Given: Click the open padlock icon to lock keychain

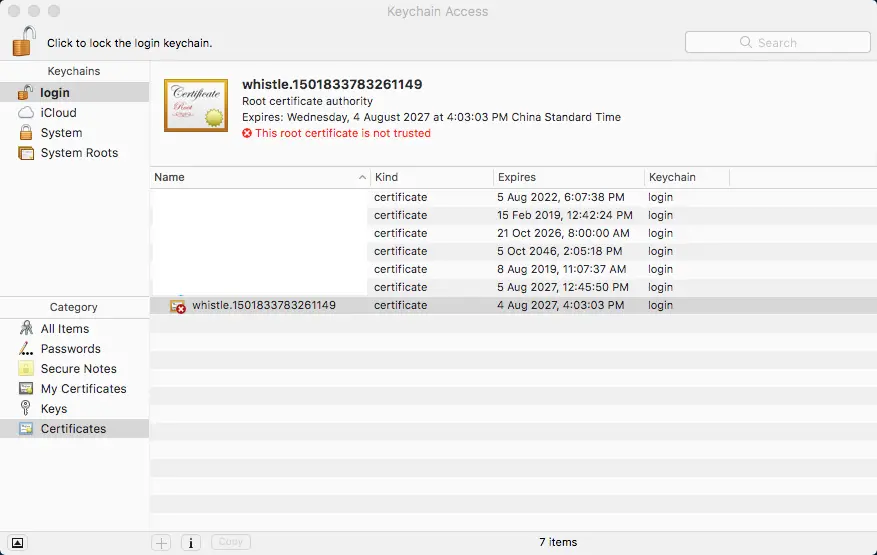Looking at the screenshot, I should [24, 41].
